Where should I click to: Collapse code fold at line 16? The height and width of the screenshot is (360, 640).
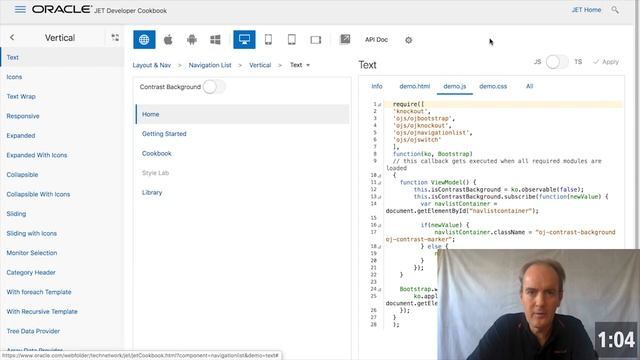point(380,225)
